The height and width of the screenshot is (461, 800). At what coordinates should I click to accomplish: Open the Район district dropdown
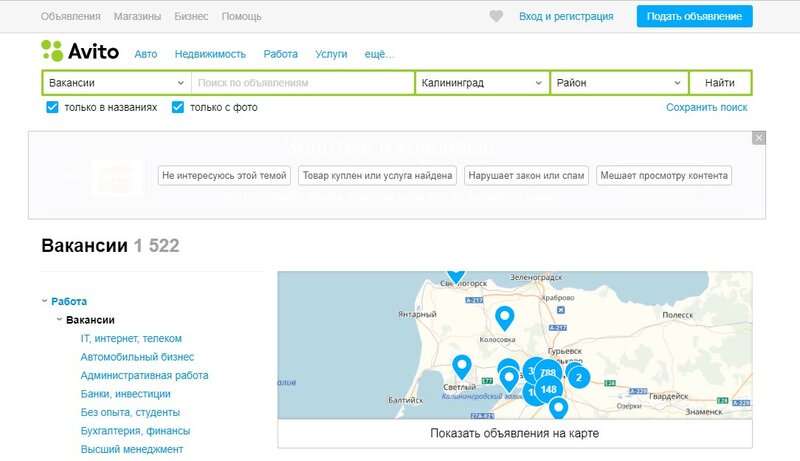619,83
